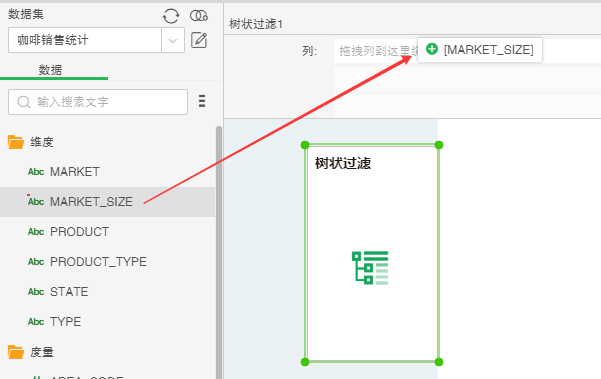Click the edit dataset pencil icon

coord(199,40)
